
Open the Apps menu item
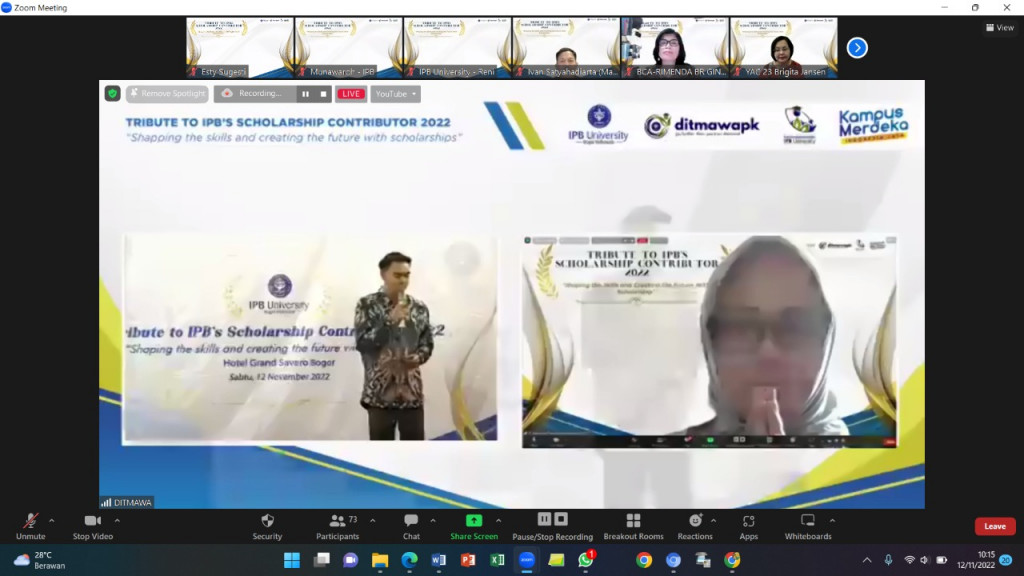[748, 526]
